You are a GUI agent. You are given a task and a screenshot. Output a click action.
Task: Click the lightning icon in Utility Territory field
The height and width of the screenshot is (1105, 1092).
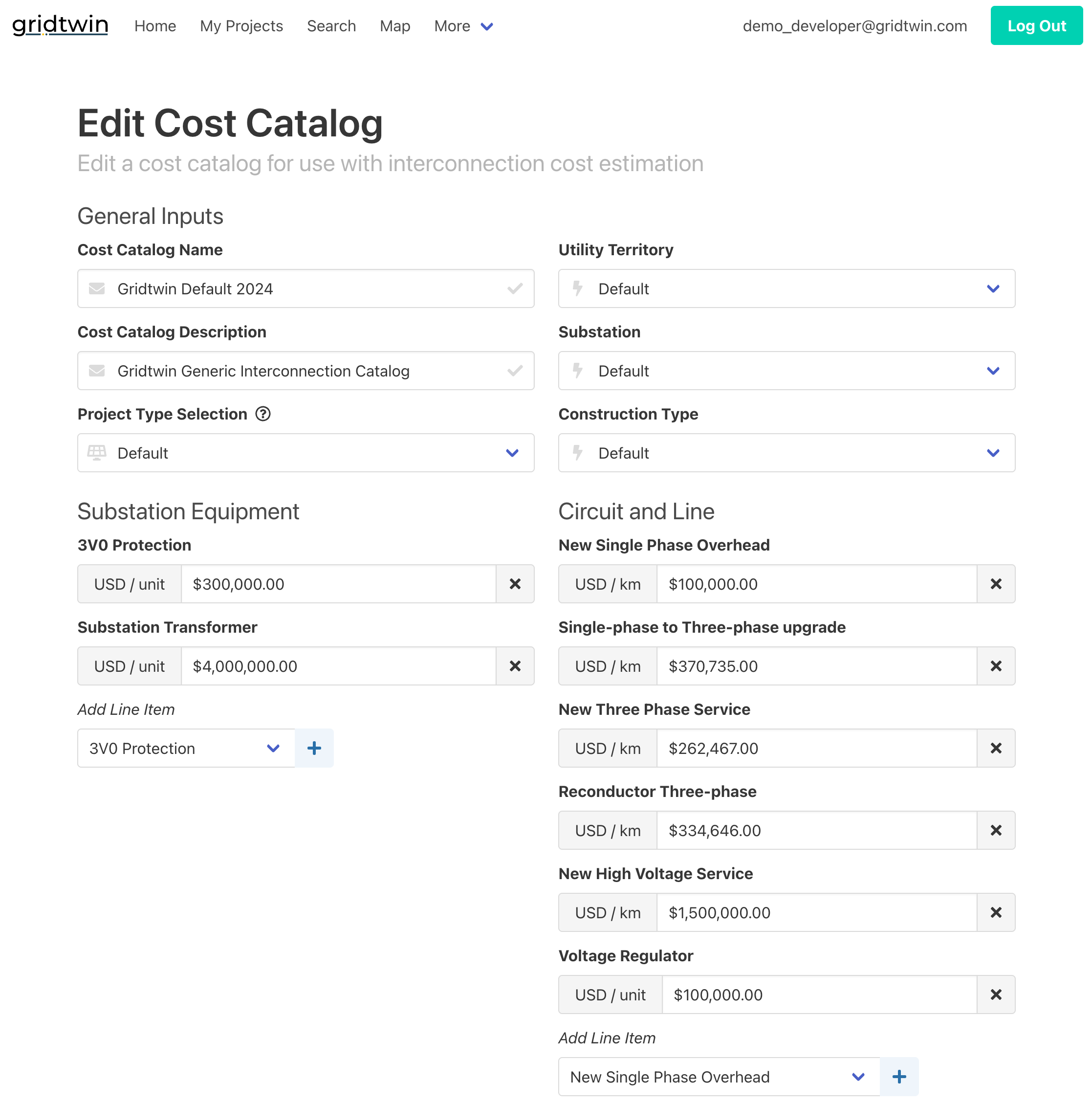(577, 289)
